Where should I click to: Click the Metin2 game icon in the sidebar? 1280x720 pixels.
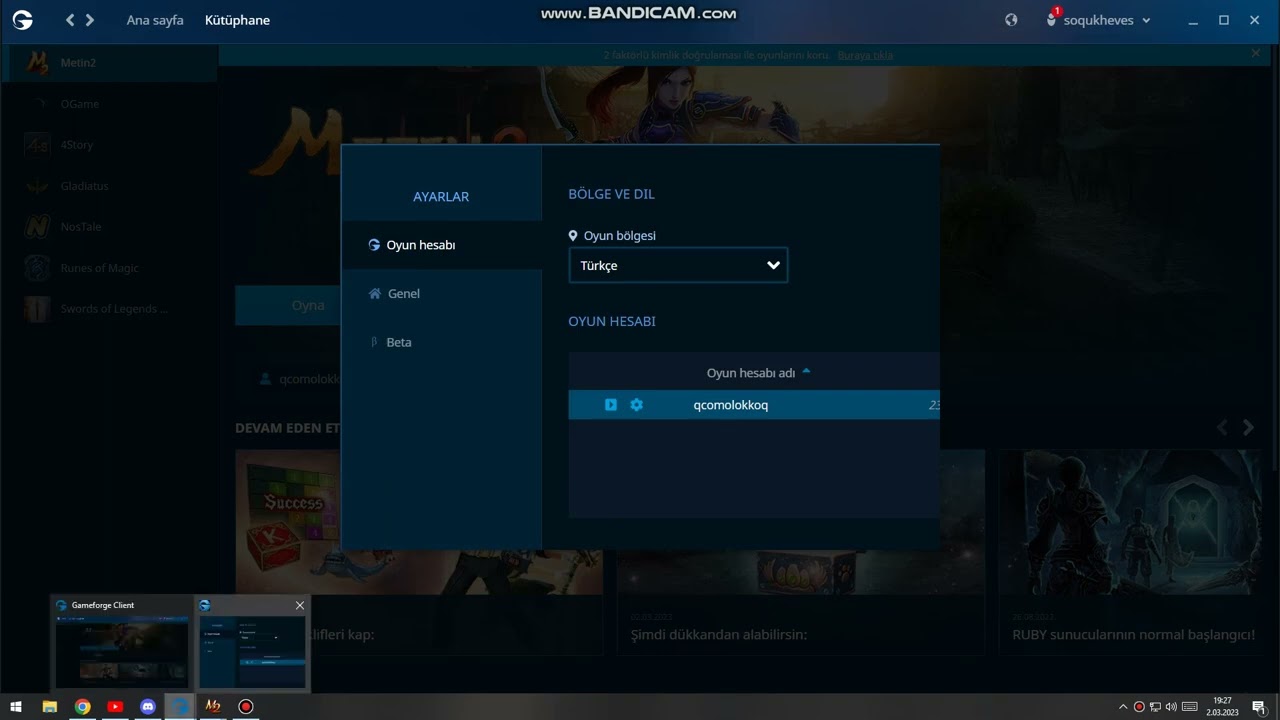pos(37,63)
